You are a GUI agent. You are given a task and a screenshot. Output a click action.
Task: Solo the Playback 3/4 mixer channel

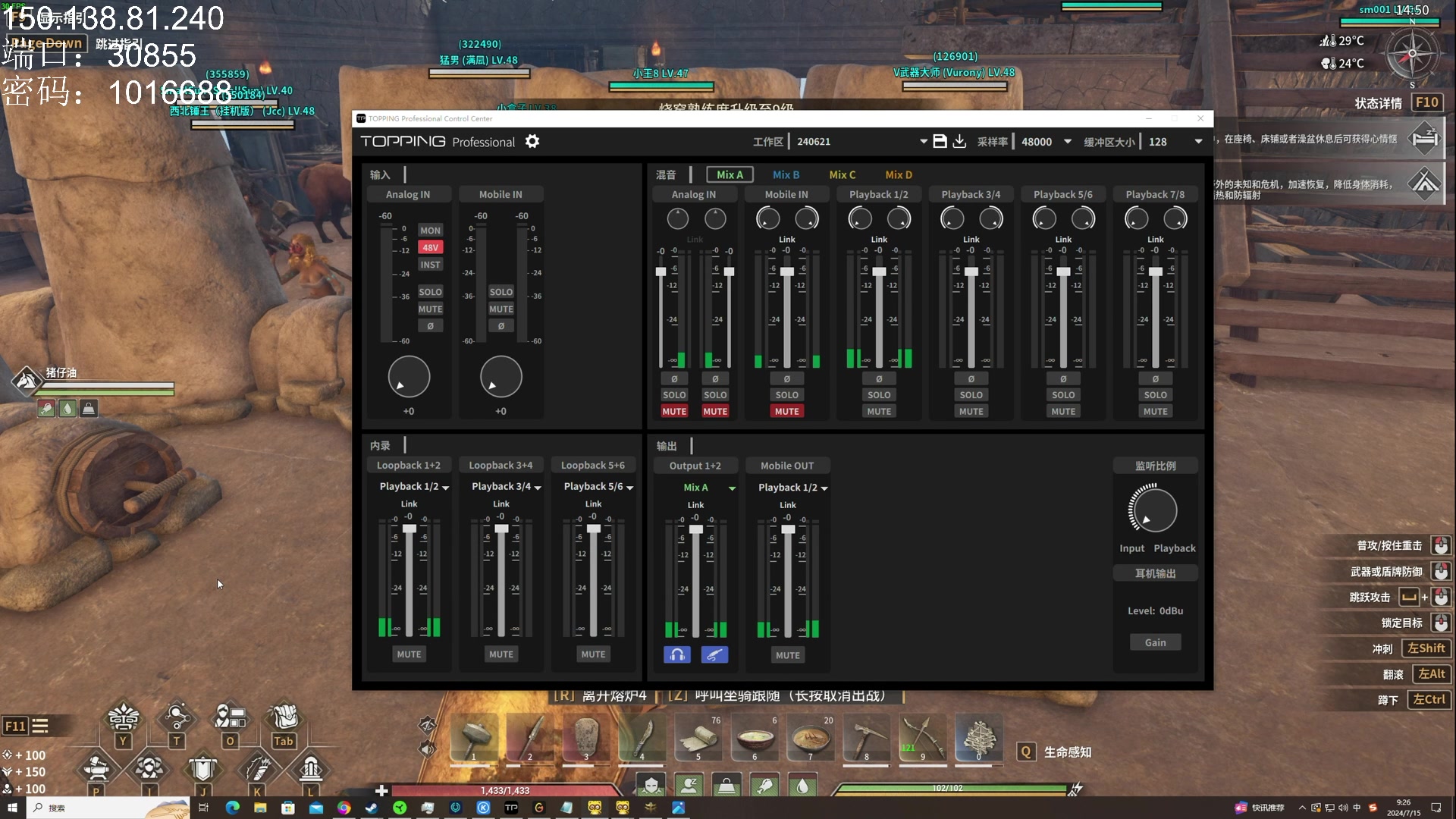(x=971, y=395)
